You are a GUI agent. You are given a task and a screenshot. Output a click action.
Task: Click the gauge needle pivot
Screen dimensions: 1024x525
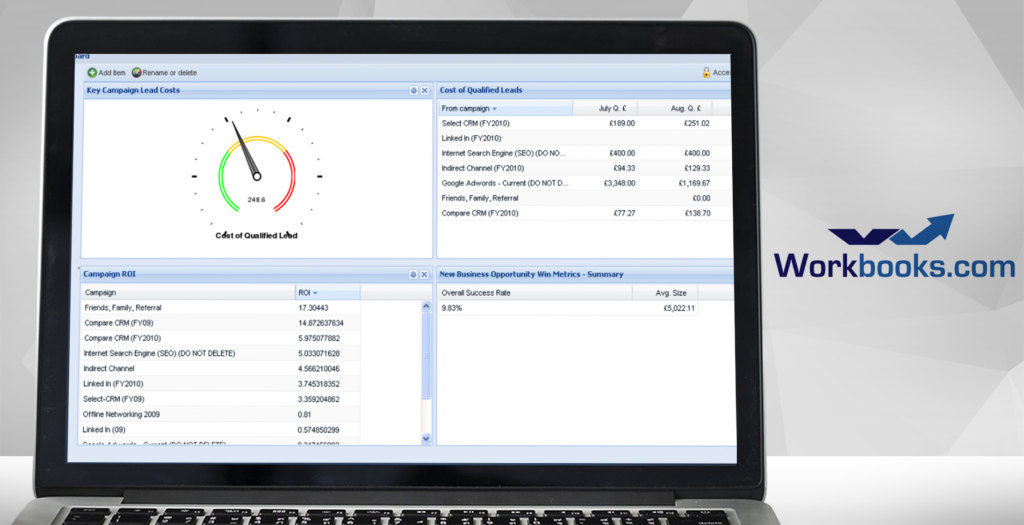[x=257, y=176]
